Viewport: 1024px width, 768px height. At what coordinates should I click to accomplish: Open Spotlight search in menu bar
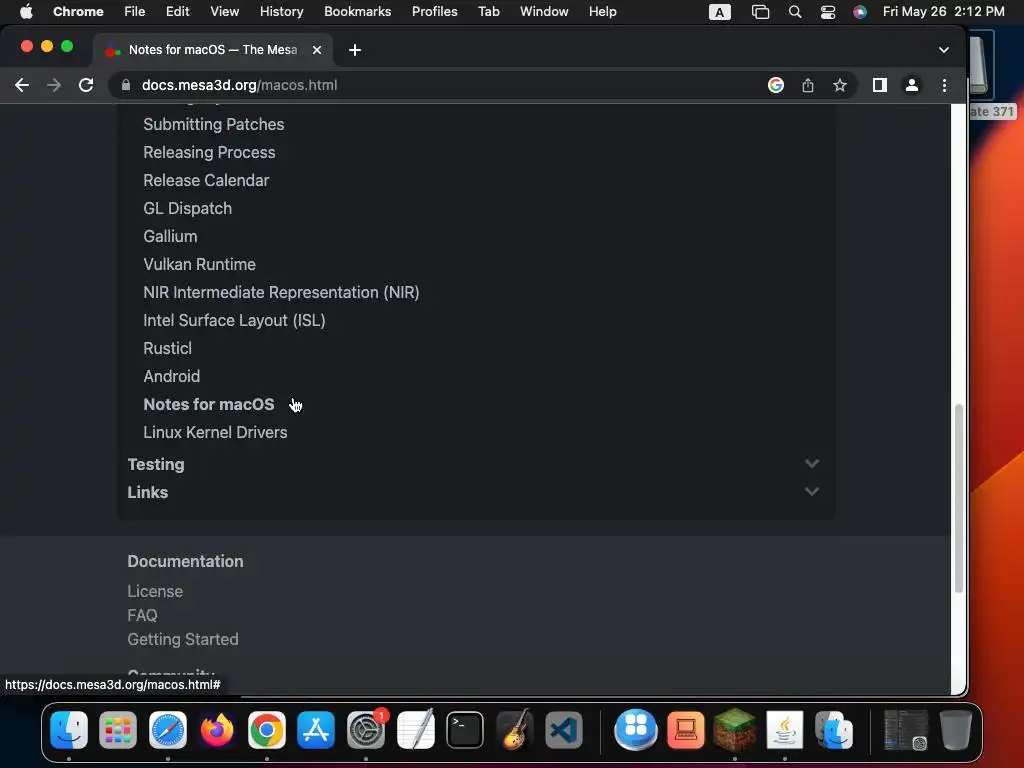[795, 12]
